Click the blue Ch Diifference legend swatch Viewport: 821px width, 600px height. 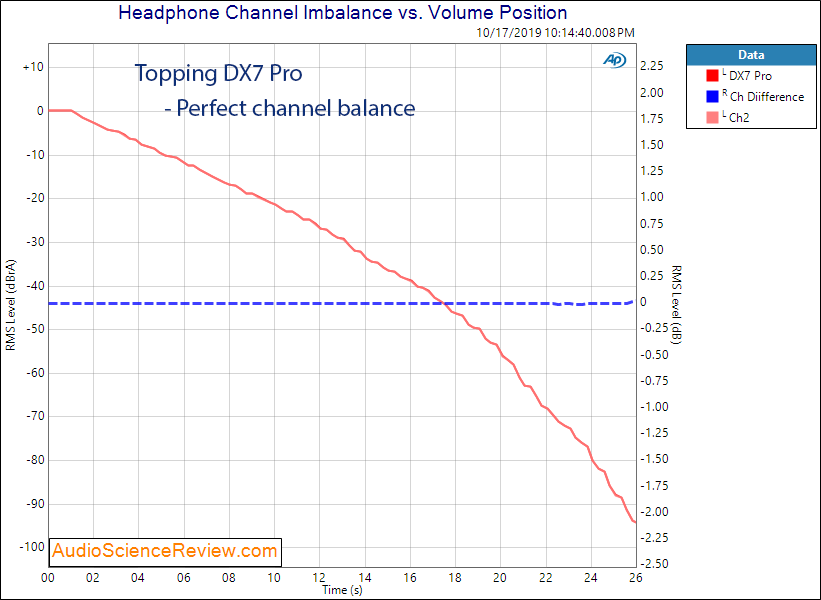(x=712, y=97)
